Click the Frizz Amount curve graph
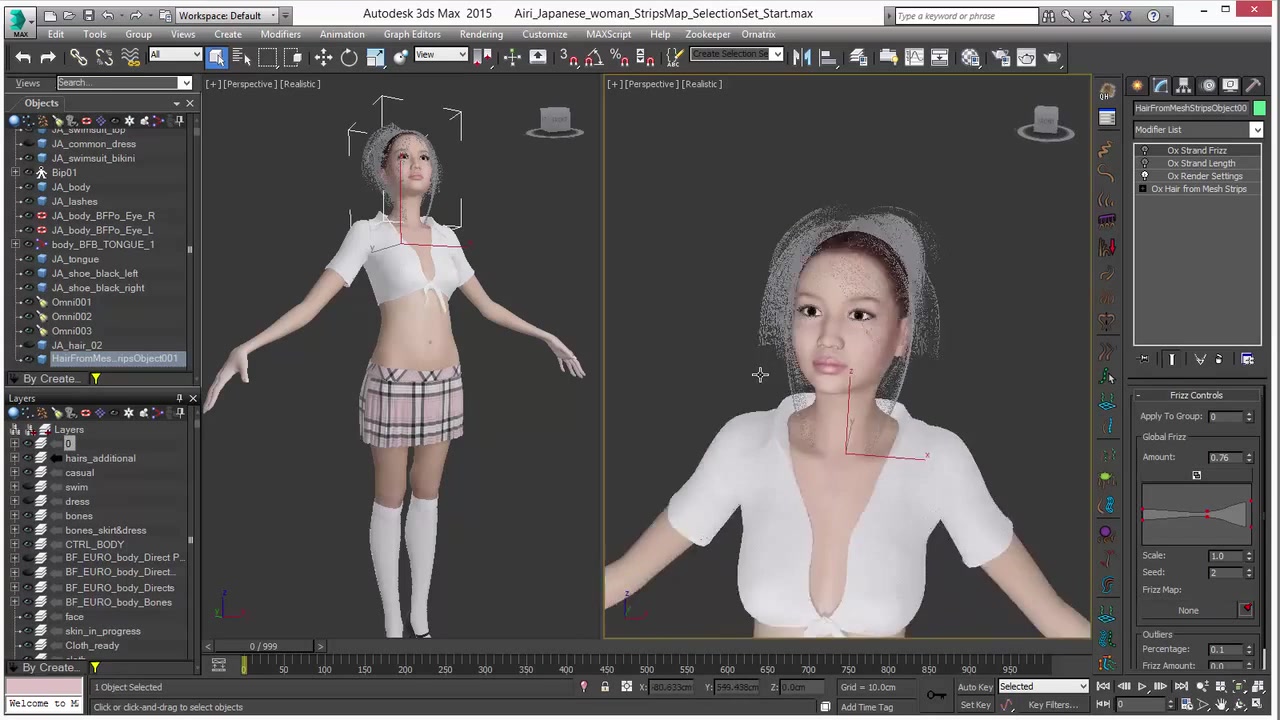 [x=1196, y=514]
